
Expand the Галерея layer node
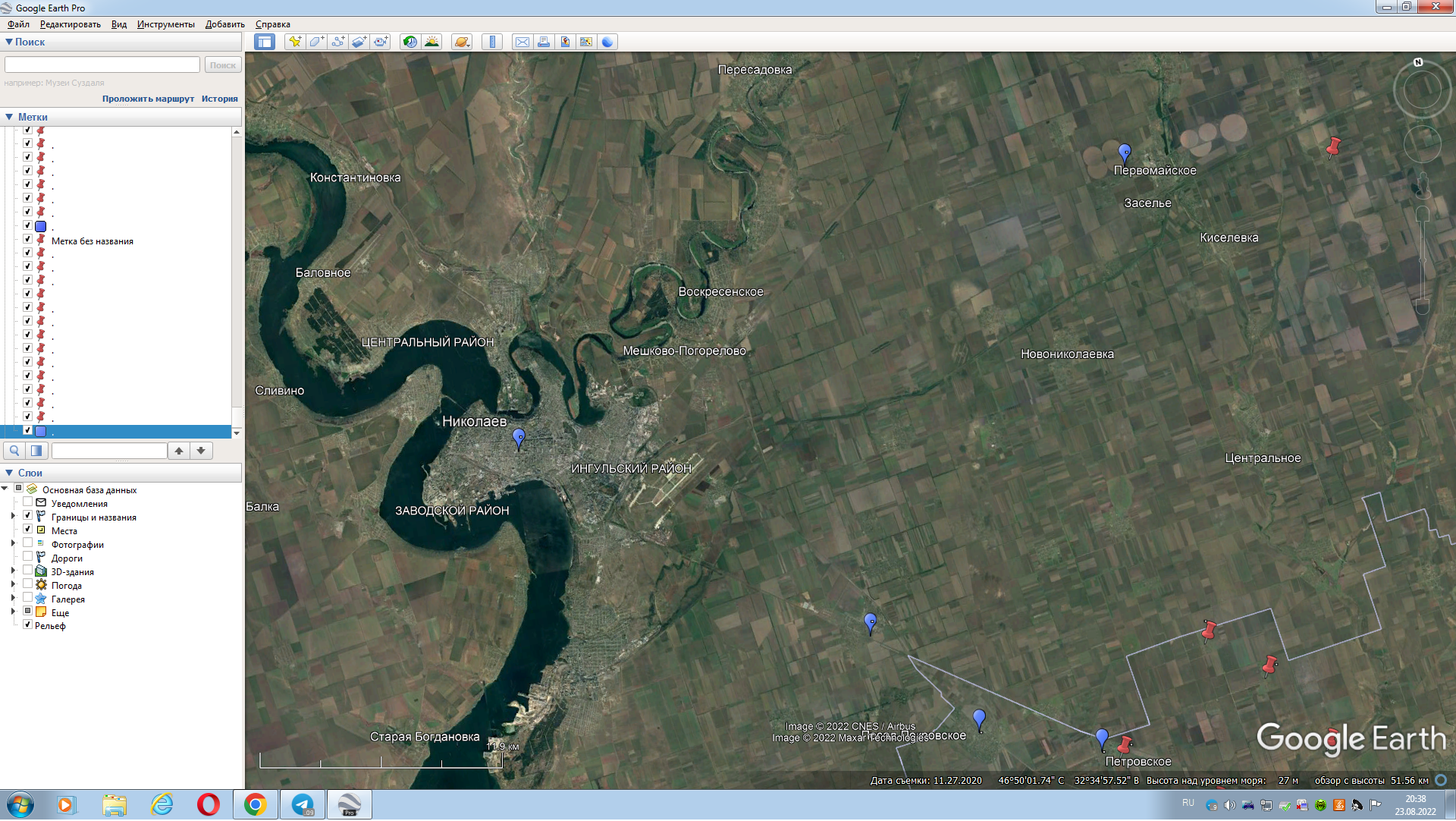[13, 599]
